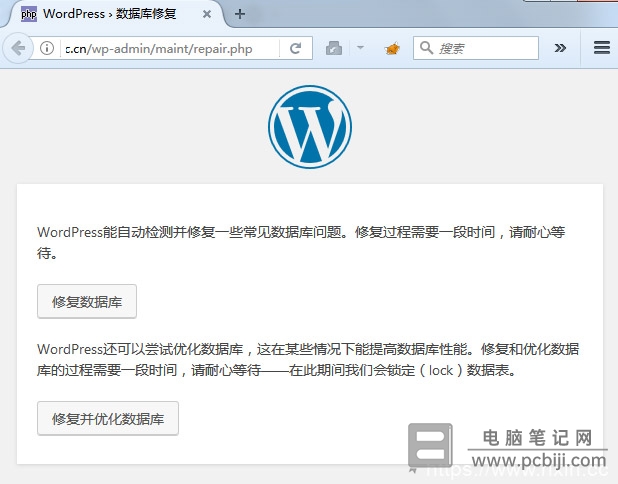
Task: Click the orange bug extension icon
Action: [392, 48]
